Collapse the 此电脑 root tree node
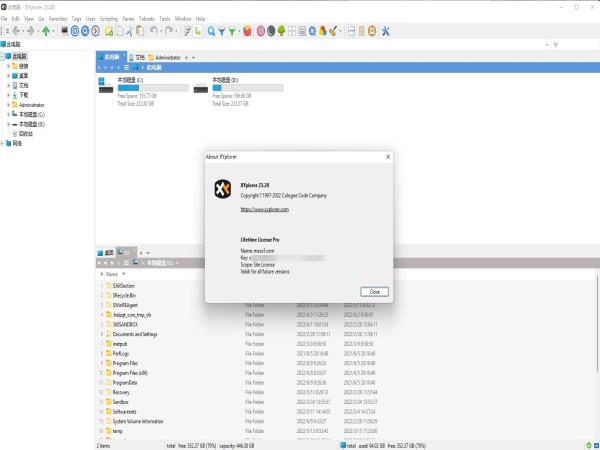Screen dimensions: 600x450 [2, 56]
